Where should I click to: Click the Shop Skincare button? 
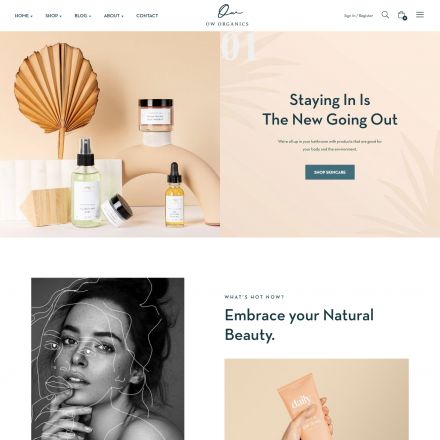coord(330,172)
